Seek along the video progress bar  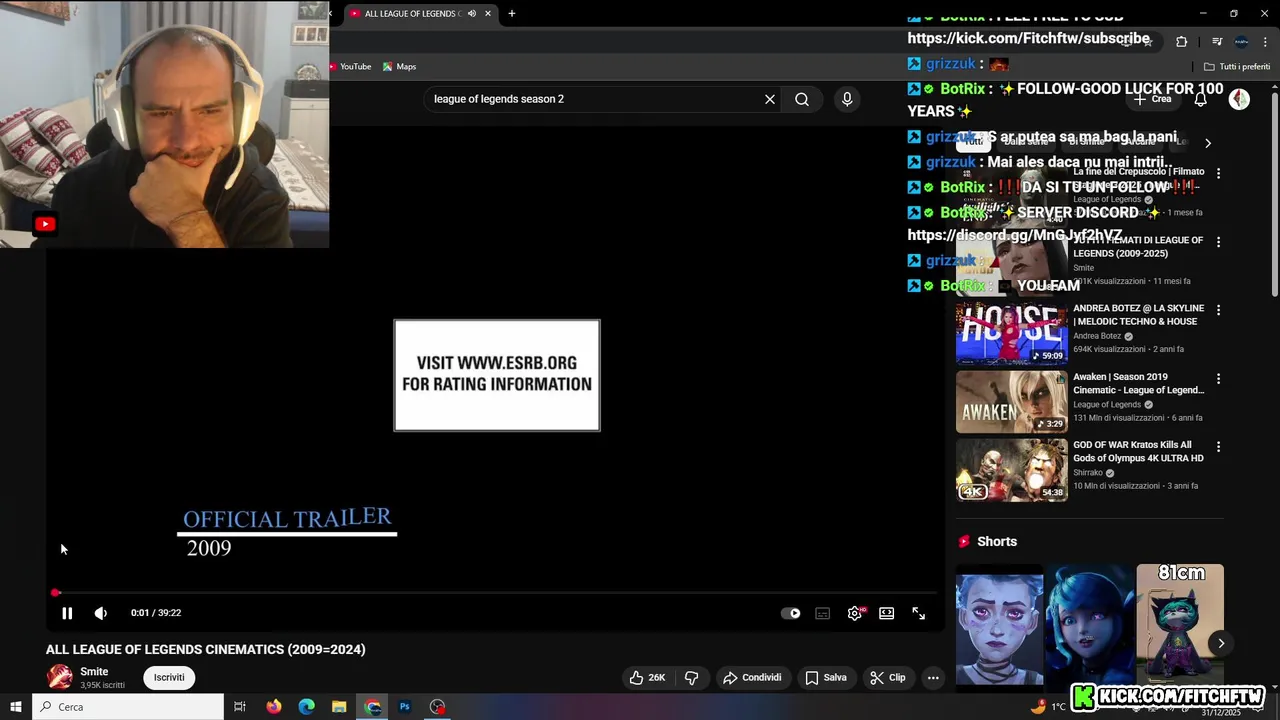click(x=495, y=593)
